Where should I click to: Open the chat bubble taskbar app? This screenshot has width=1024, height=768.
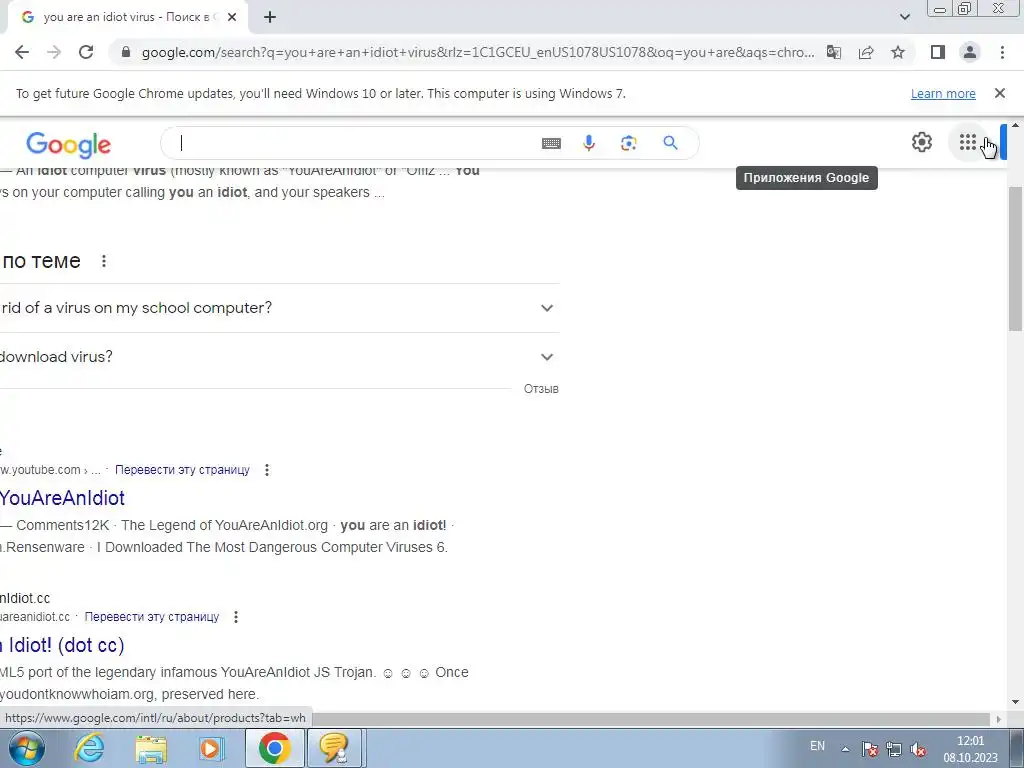(x=334, y=748)
